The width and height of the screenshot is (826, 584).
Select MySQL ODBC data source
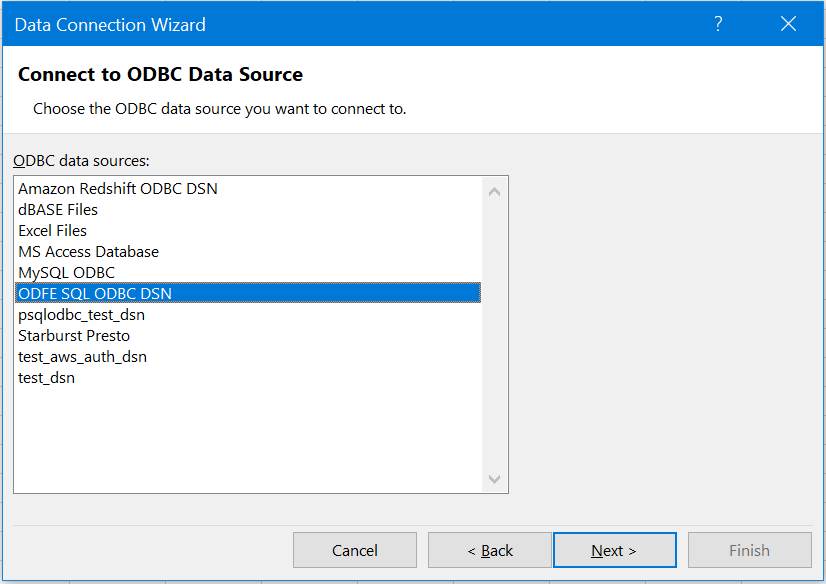pos(248,273)
